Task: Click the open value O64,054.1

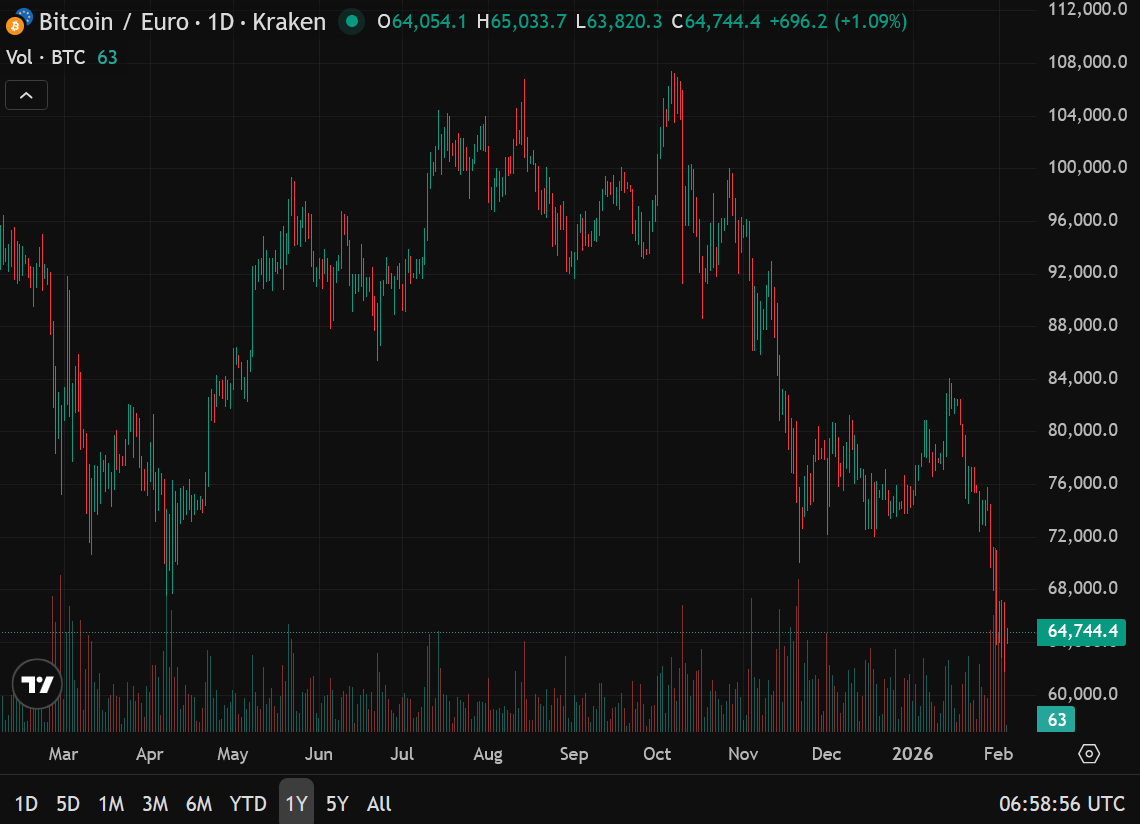Action: (422, 22)
